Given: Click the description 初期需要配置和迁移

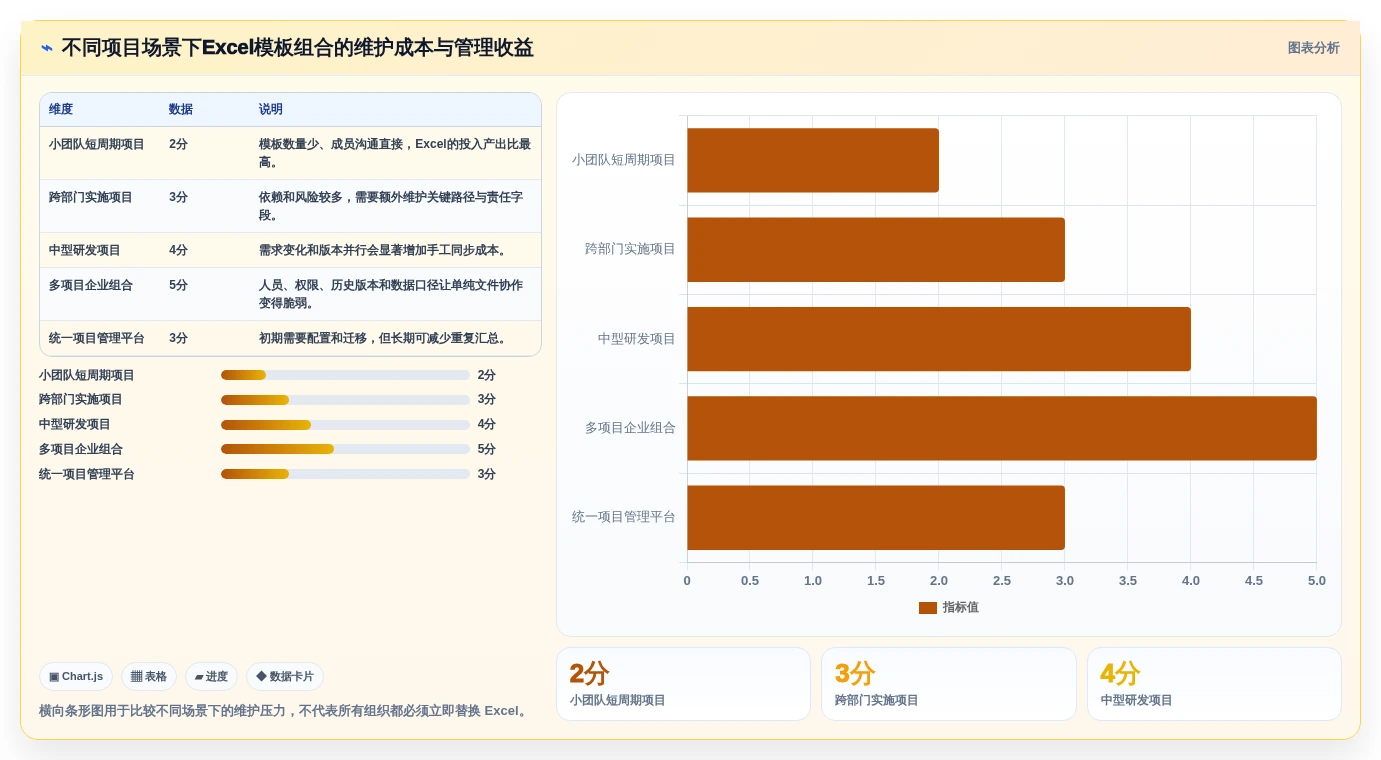Looking at the screenshot, I should coord(384,339).
